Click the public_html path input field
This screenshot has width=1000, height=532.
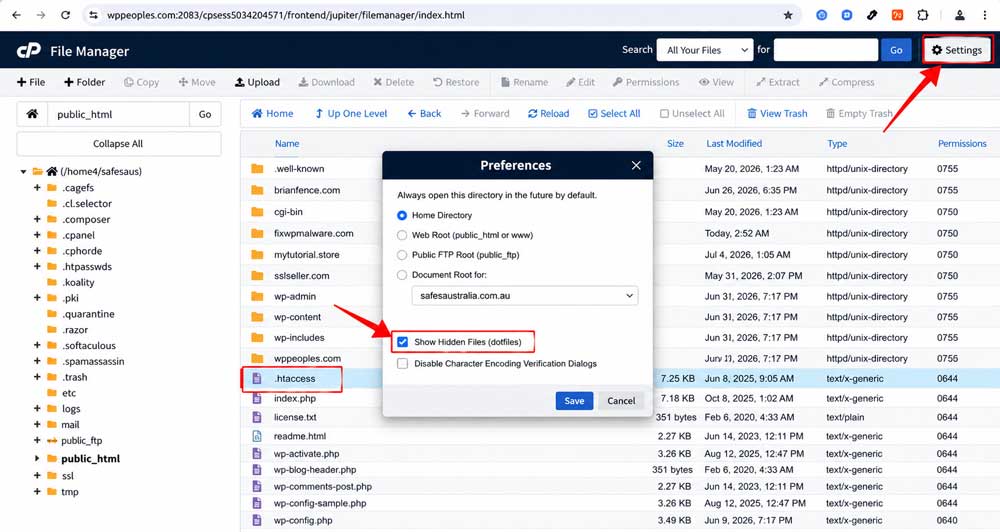[118, 114]
